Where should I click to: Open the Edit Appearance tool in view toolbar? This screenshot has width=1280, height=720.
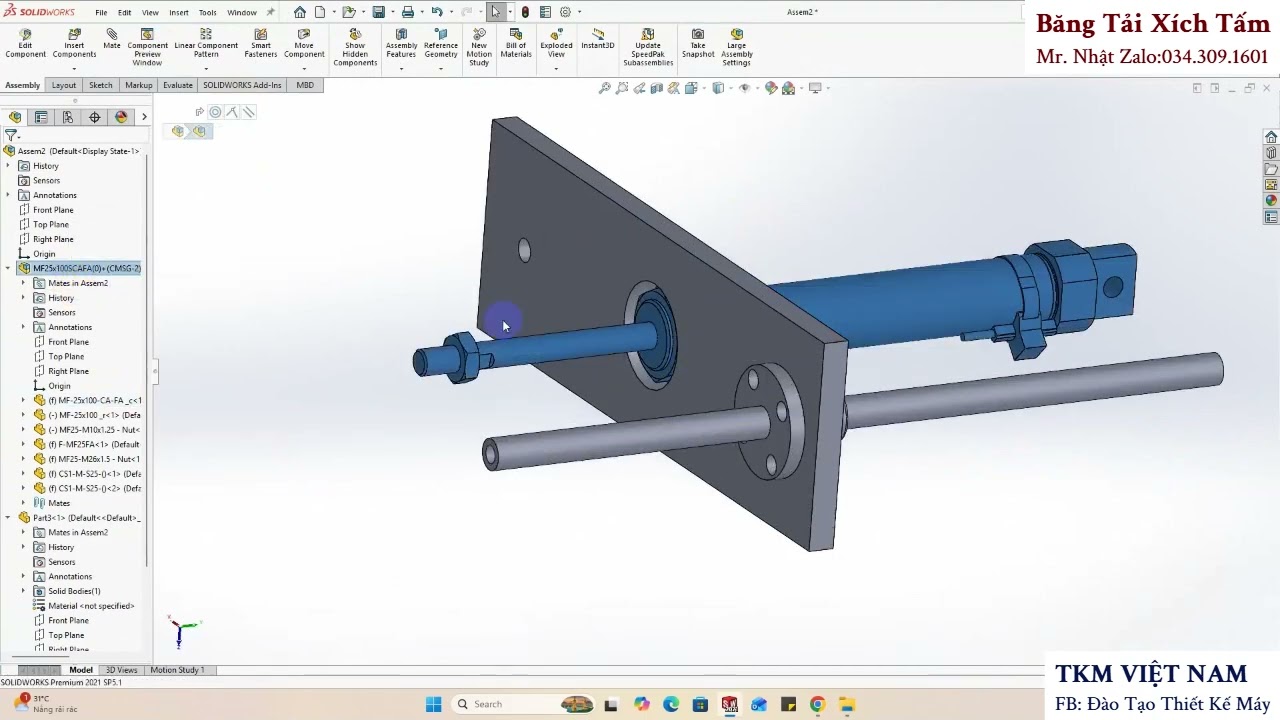click(x=770, y=88)
